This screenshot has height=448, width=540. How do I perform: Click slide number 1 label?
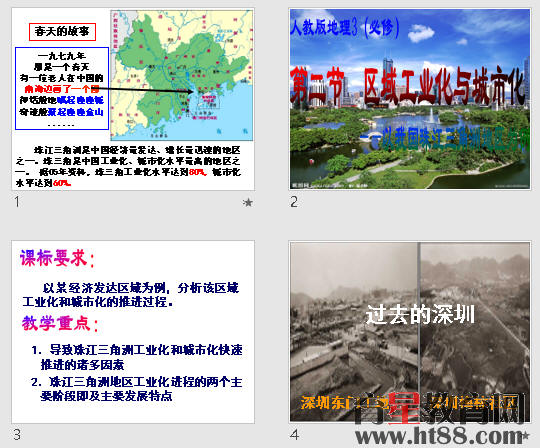tap(17, 202)
